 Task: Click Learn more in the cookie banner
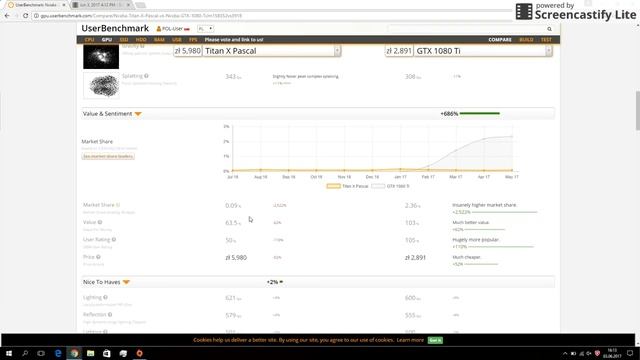coord(410,340)
